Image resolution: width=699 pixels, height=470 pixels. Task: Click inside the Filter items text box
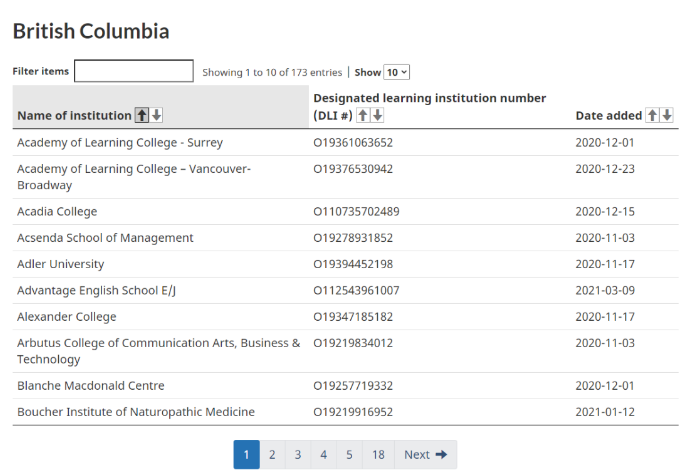point(134,71)
